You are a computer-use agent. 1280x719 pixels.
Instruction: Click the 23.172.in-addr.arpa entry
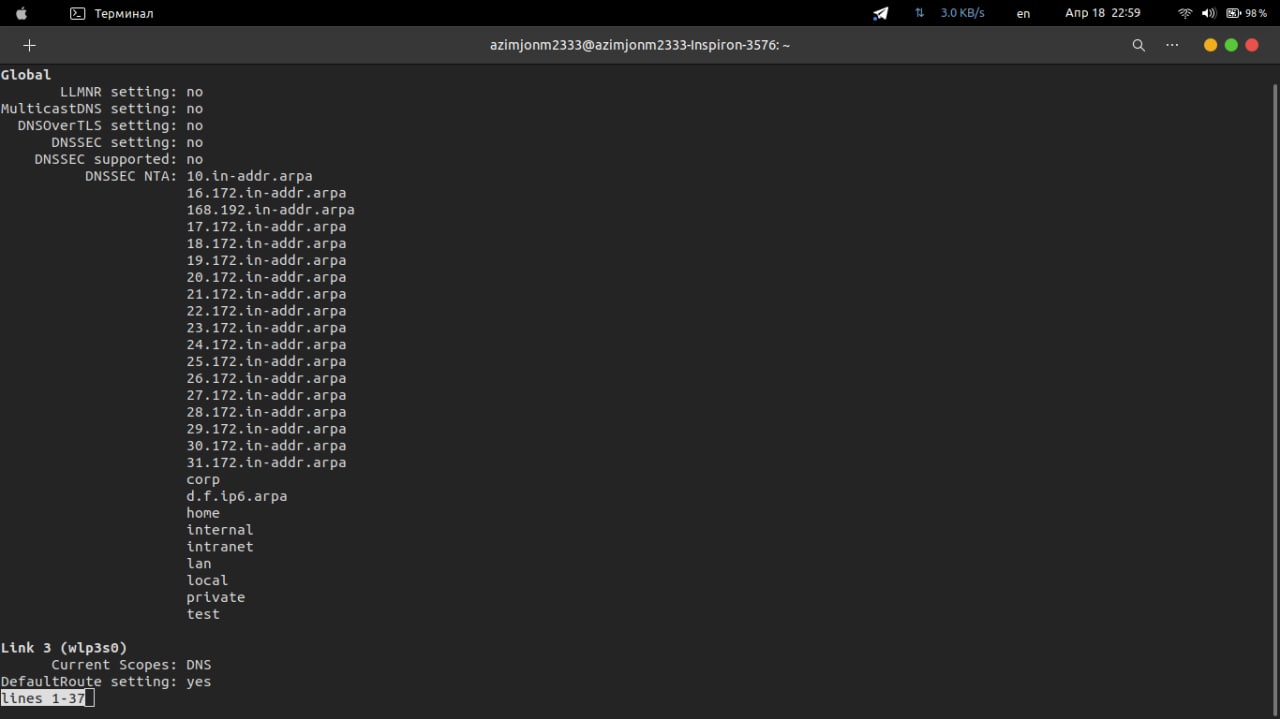click(266, 328)
